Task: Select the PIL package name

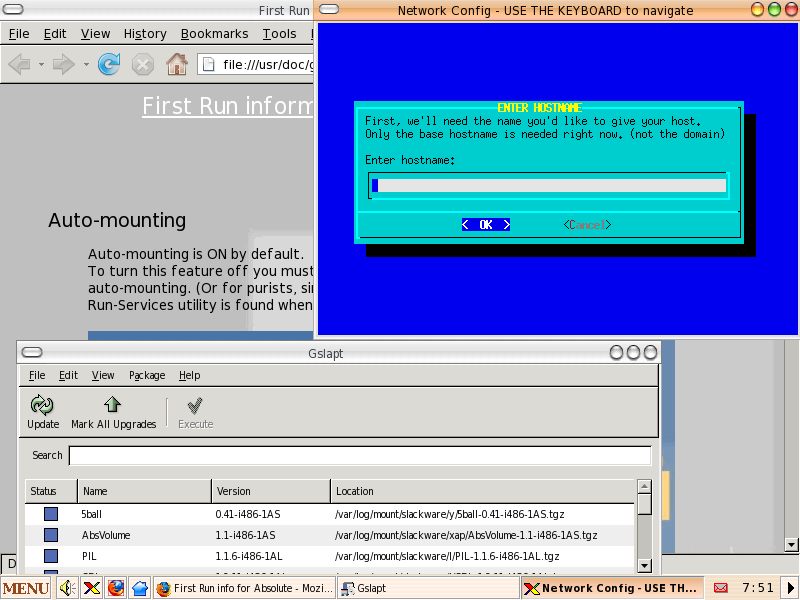Action: click(89, 556)
